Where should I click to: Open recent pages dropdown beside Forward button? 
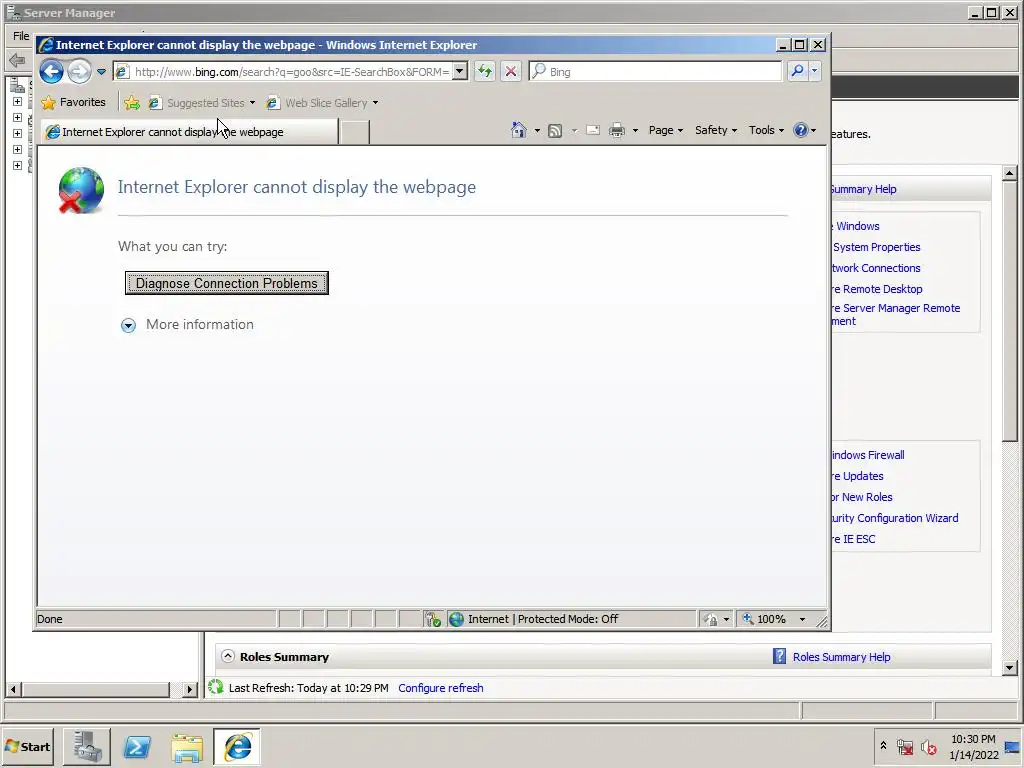pyautogui.click(x=101, y=71)
